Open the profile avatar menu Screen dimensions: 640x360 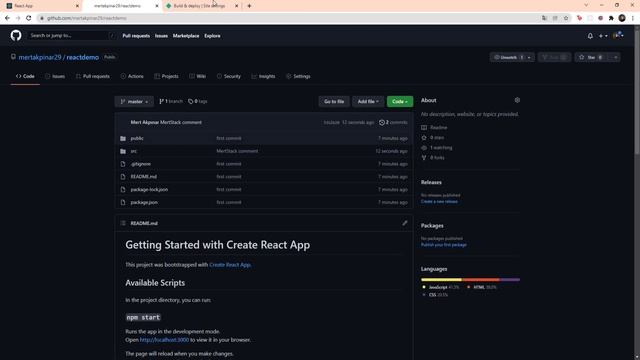coord(618,36)
